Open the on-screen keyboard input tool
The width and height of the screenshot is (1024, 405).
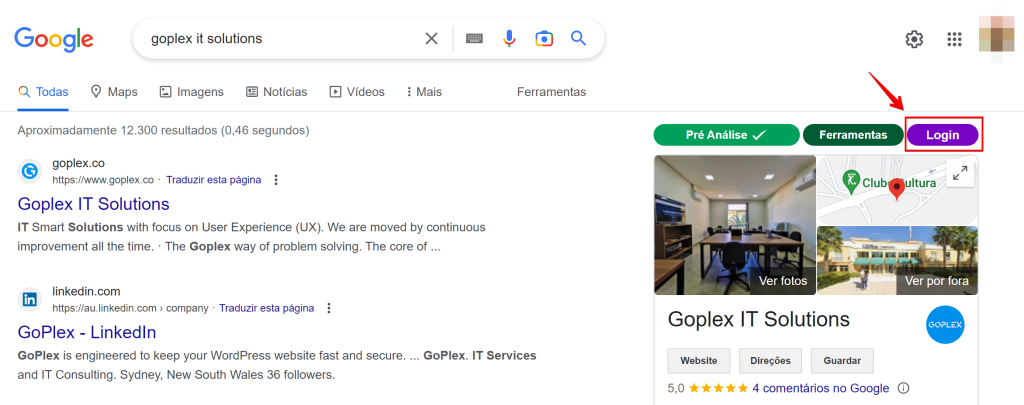(474, 39)
